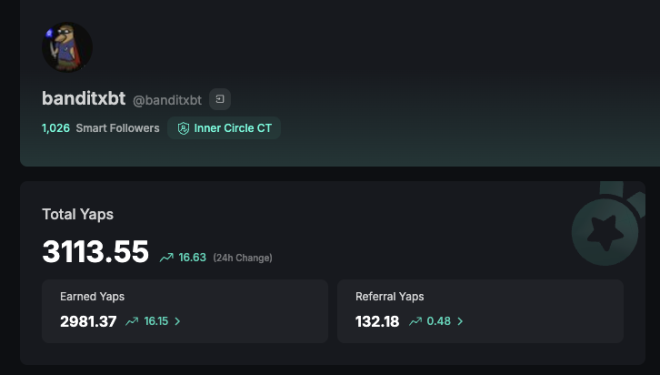Click the shield icon in Inner Circle CT badge
This screenshot has height=375, width=660.
183,128
